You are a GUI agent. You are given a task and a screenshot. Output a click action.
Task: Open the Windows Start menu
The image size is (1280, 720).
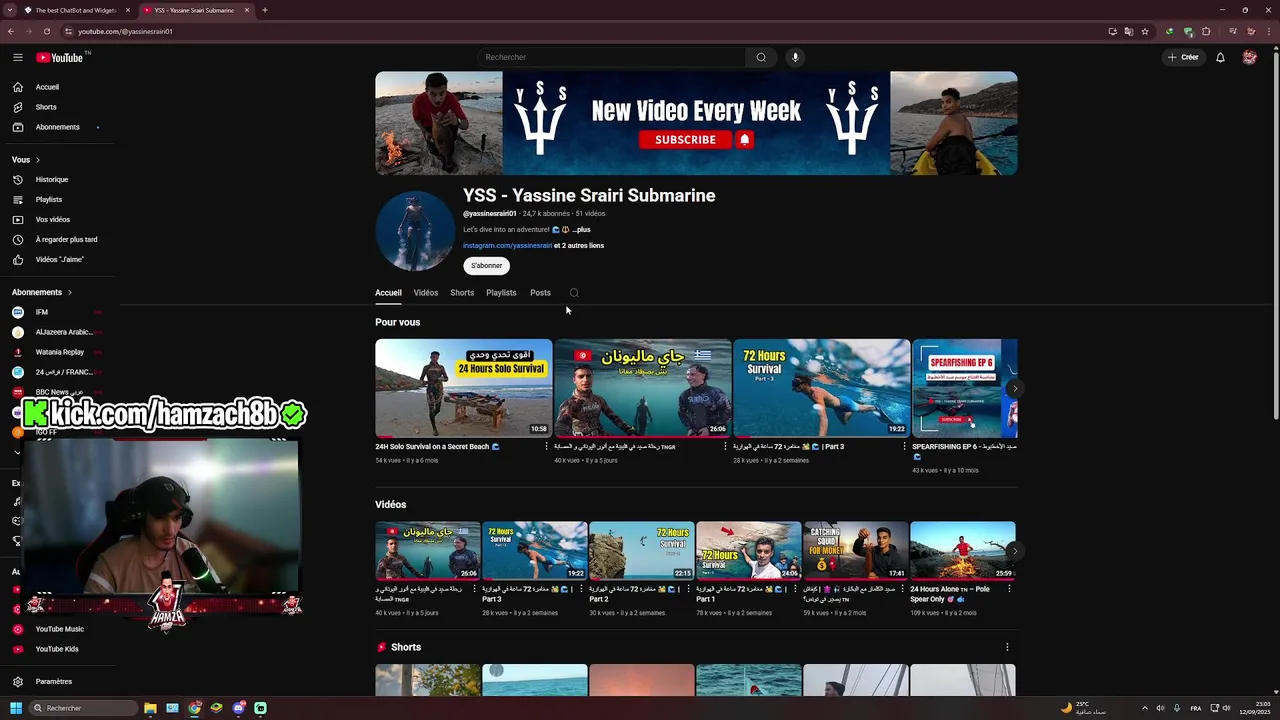click(x=16, y=708)
